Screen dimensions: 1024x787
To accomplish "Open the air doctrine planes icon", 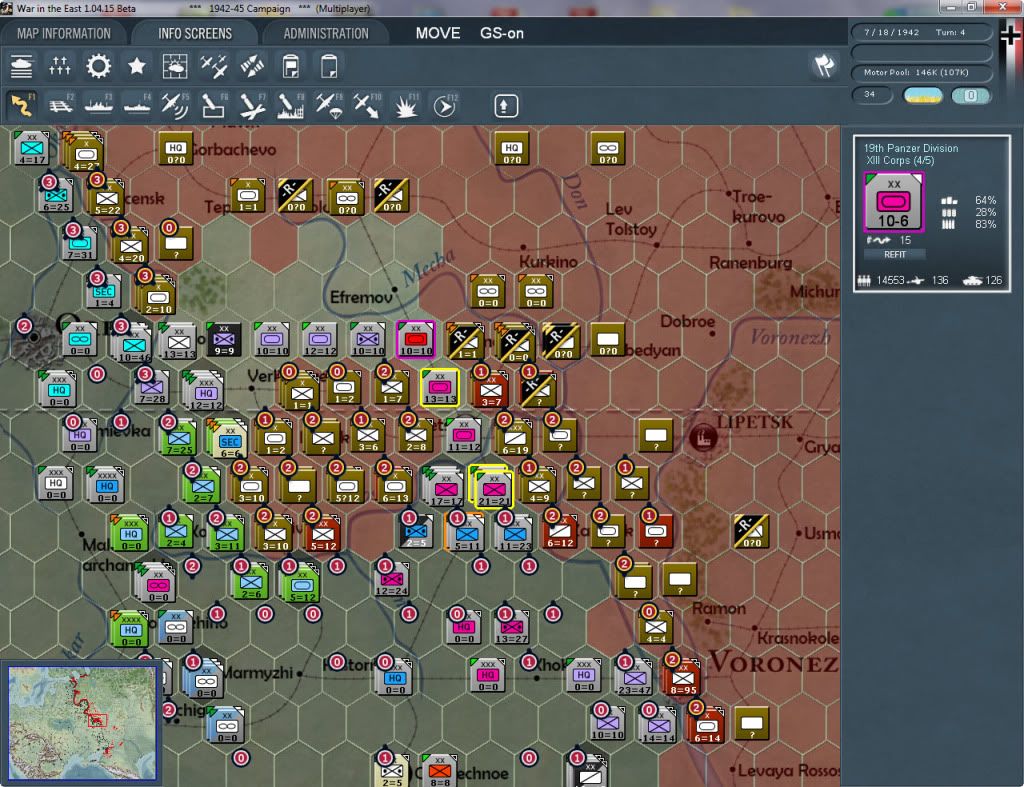I will coord(214,66).
